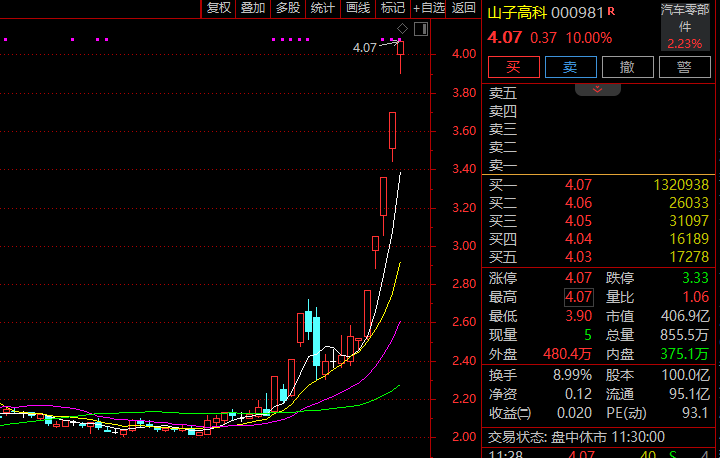Click the split-panel icon at chart top right
Viewport: 720px width, 458px height.
[420, 29]
